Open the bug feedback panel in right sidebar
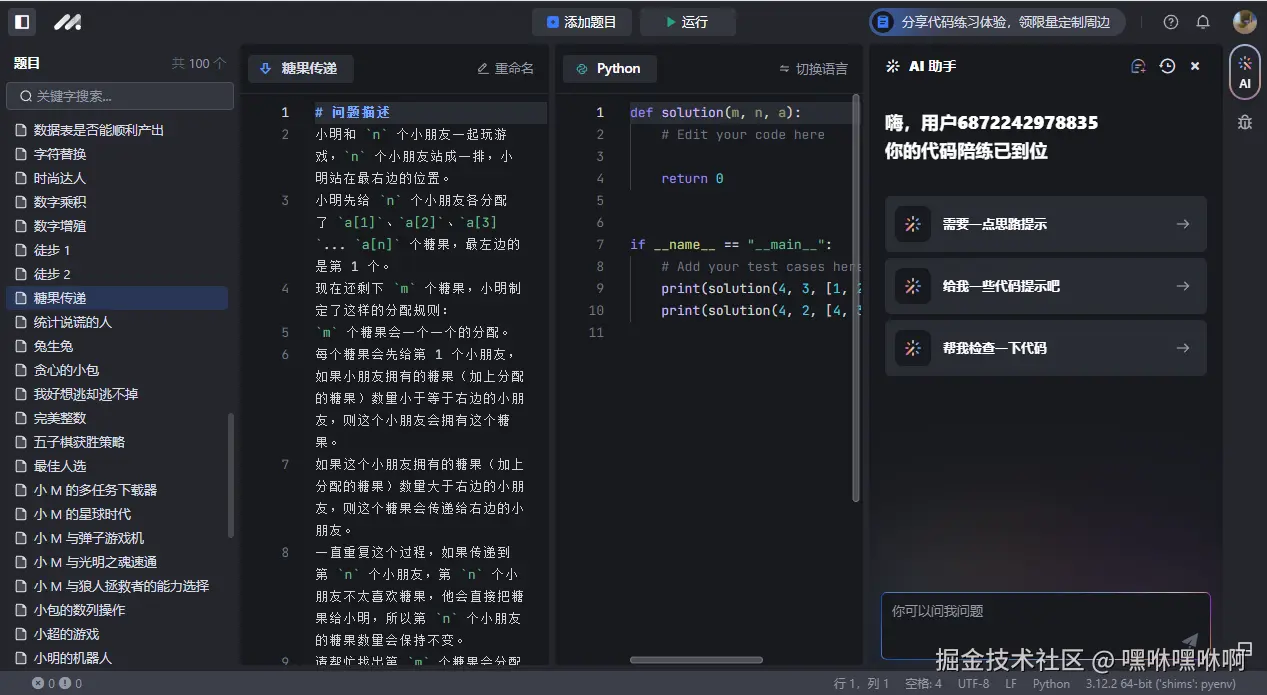 1244,120
